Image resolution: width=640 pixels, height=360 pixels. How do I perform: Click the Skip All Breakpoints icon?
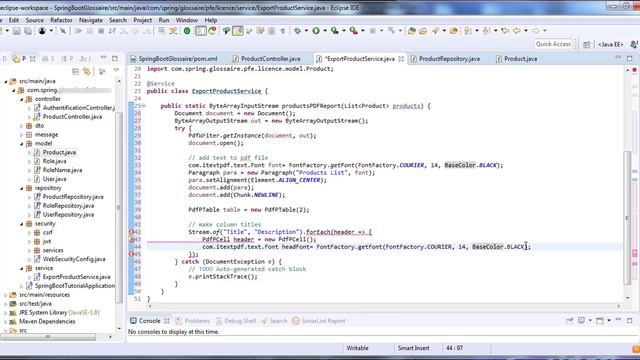[x=63, y=31]
